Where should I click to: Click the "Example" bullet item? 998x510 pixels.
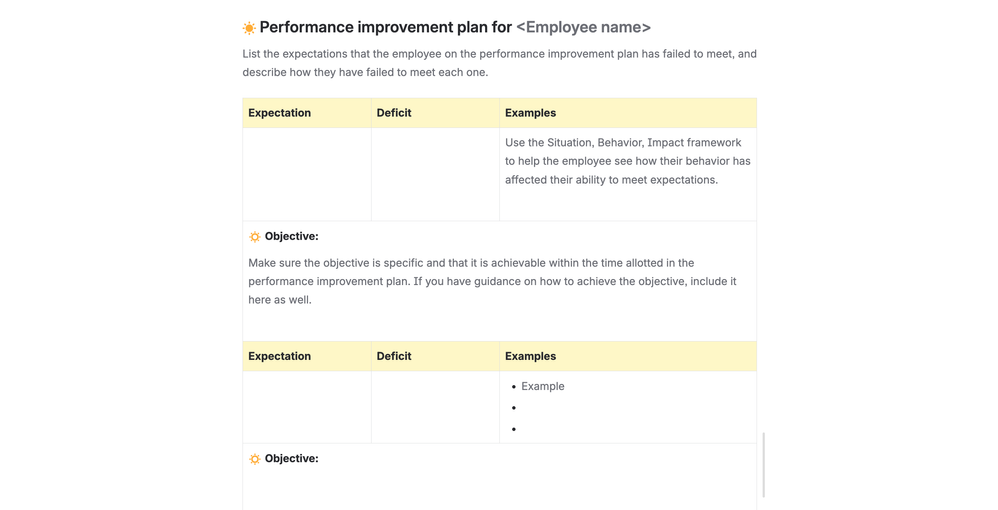point(543,386)
